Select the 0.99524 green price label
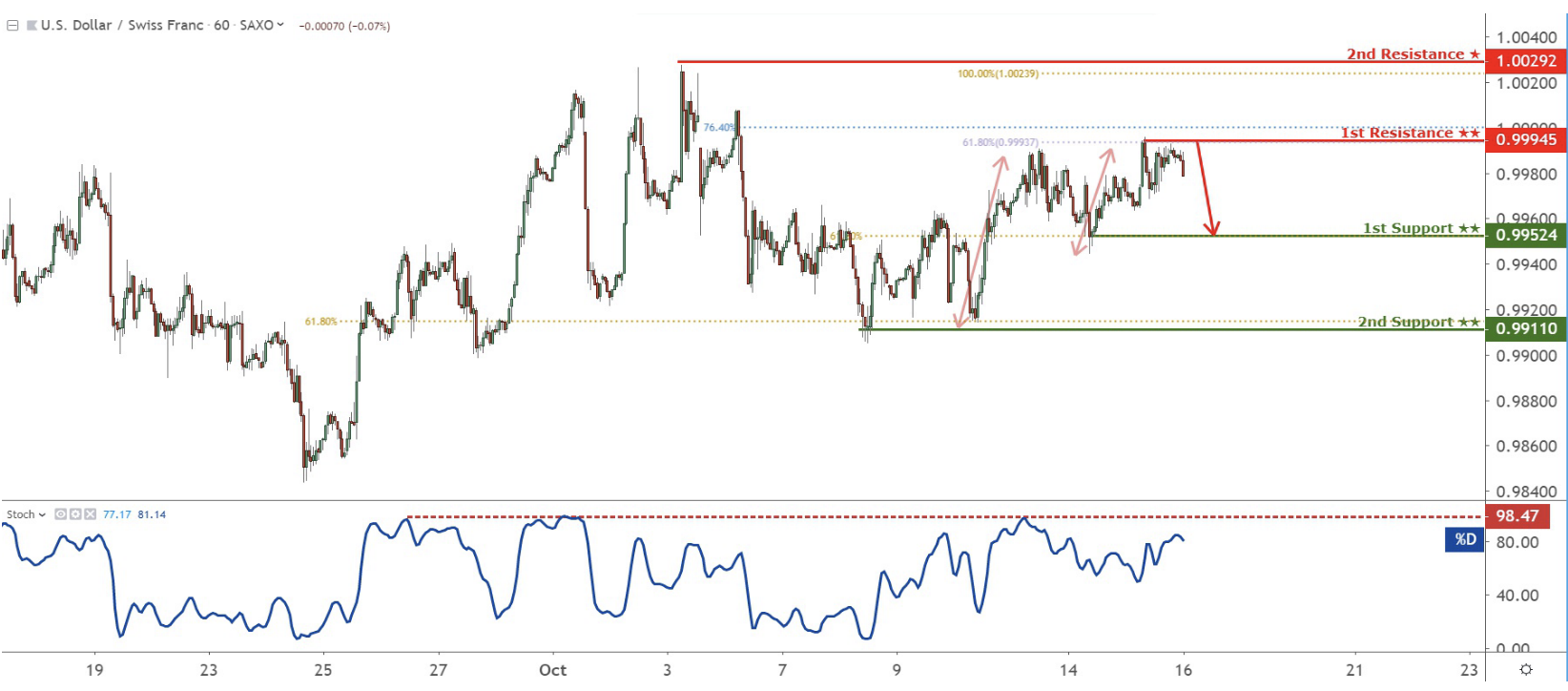This screenshot has height=691, width=1568. point(1526,235)
